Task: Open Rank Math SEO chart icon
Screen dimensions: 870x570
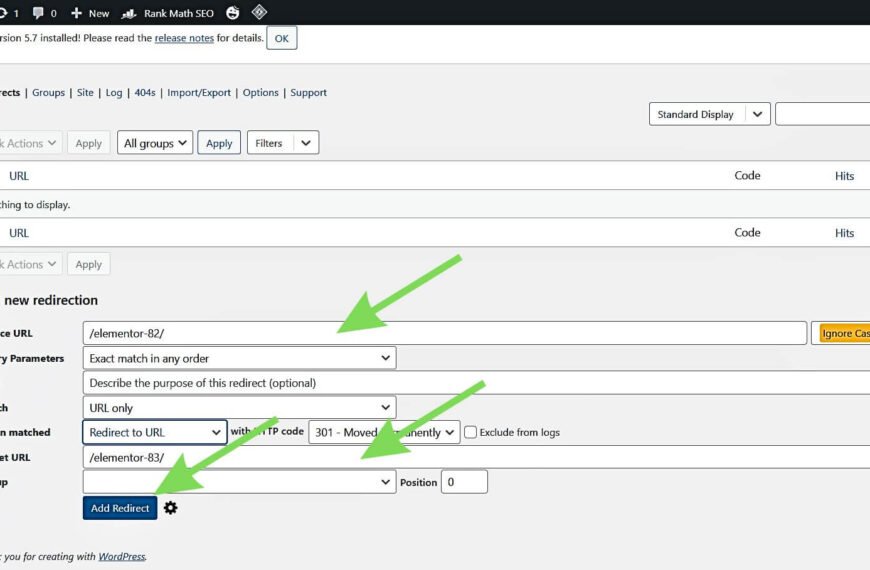Action: tap(129, 13)
